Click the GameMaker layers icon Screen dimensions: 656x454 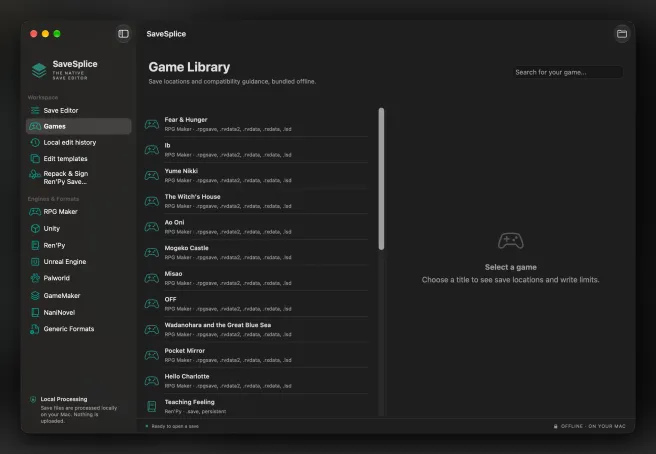coord(35,296)
